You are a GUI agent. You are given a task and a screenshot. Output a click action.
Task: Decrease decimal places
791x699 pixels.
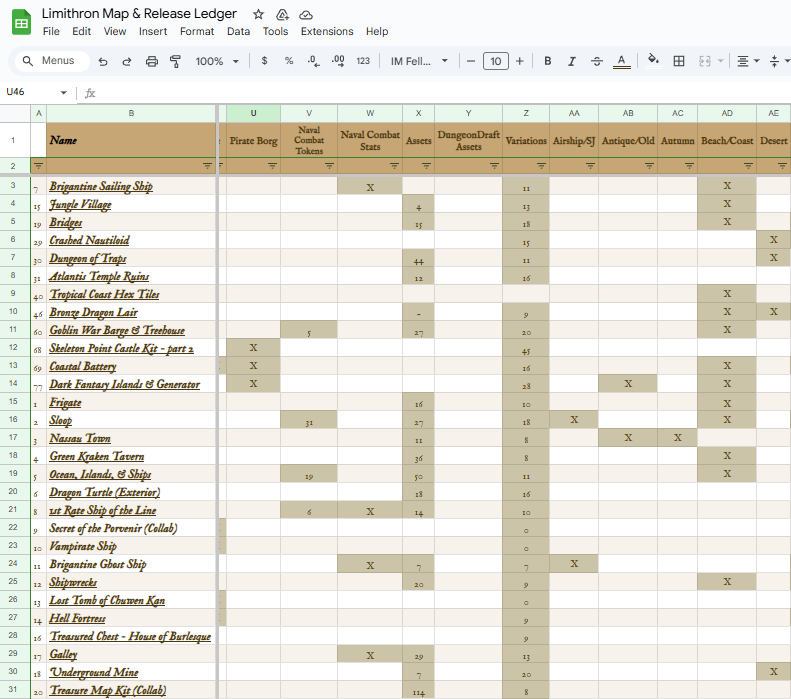[313, 61]
